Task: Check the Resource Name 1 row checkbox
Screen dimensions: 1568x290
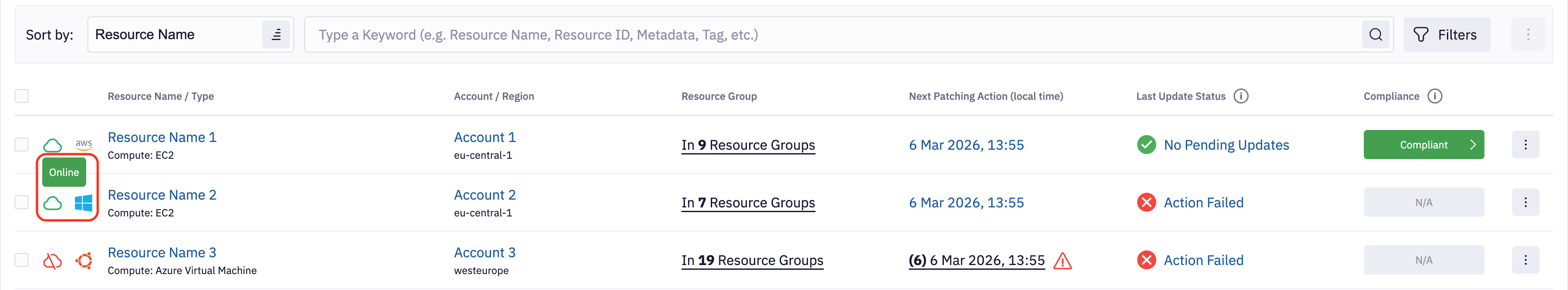Action: (22, 145)
